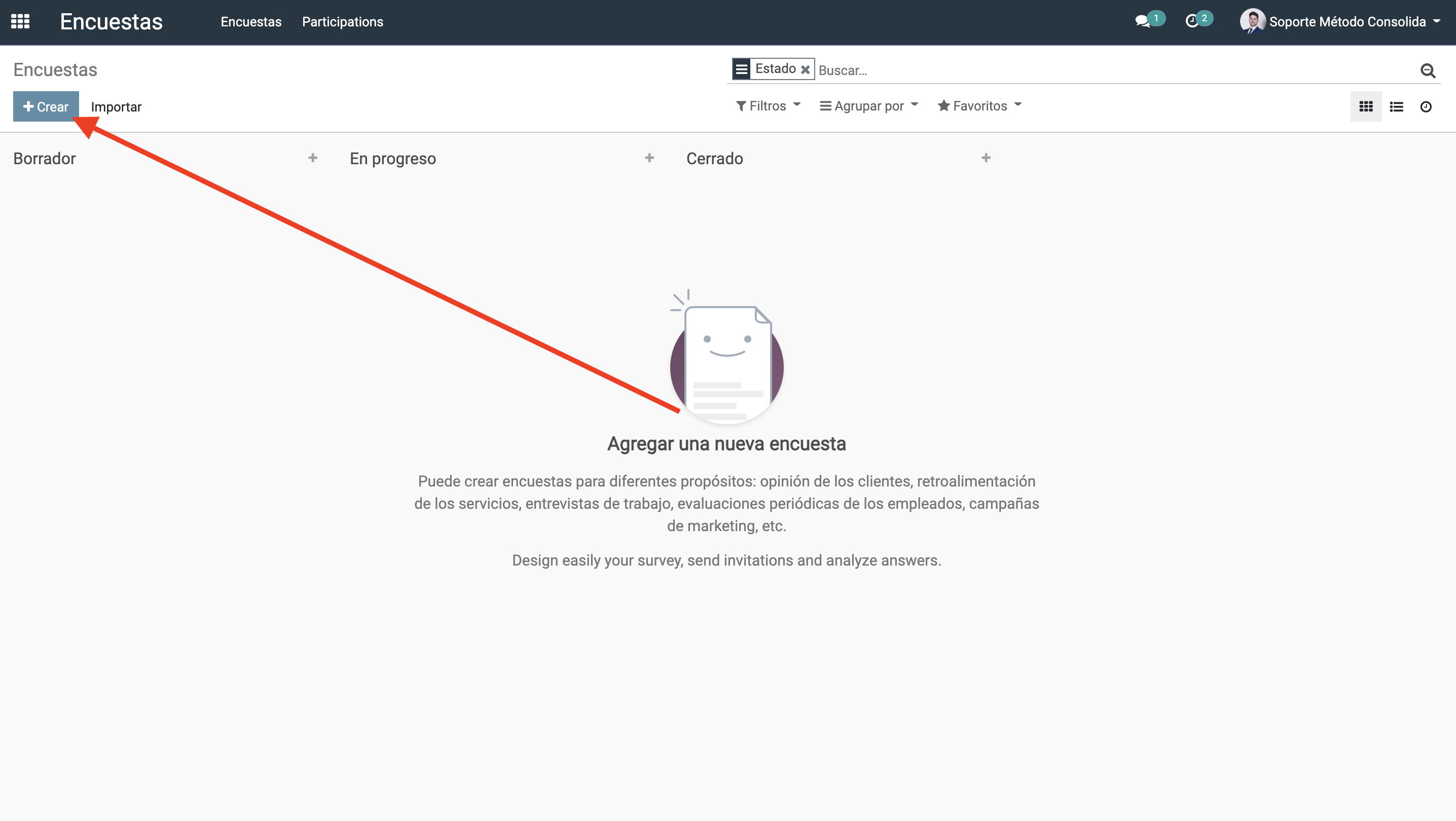This screenshot has width=1456, height=821.
Task: Click the smiling document illustration
Action: 727,357
